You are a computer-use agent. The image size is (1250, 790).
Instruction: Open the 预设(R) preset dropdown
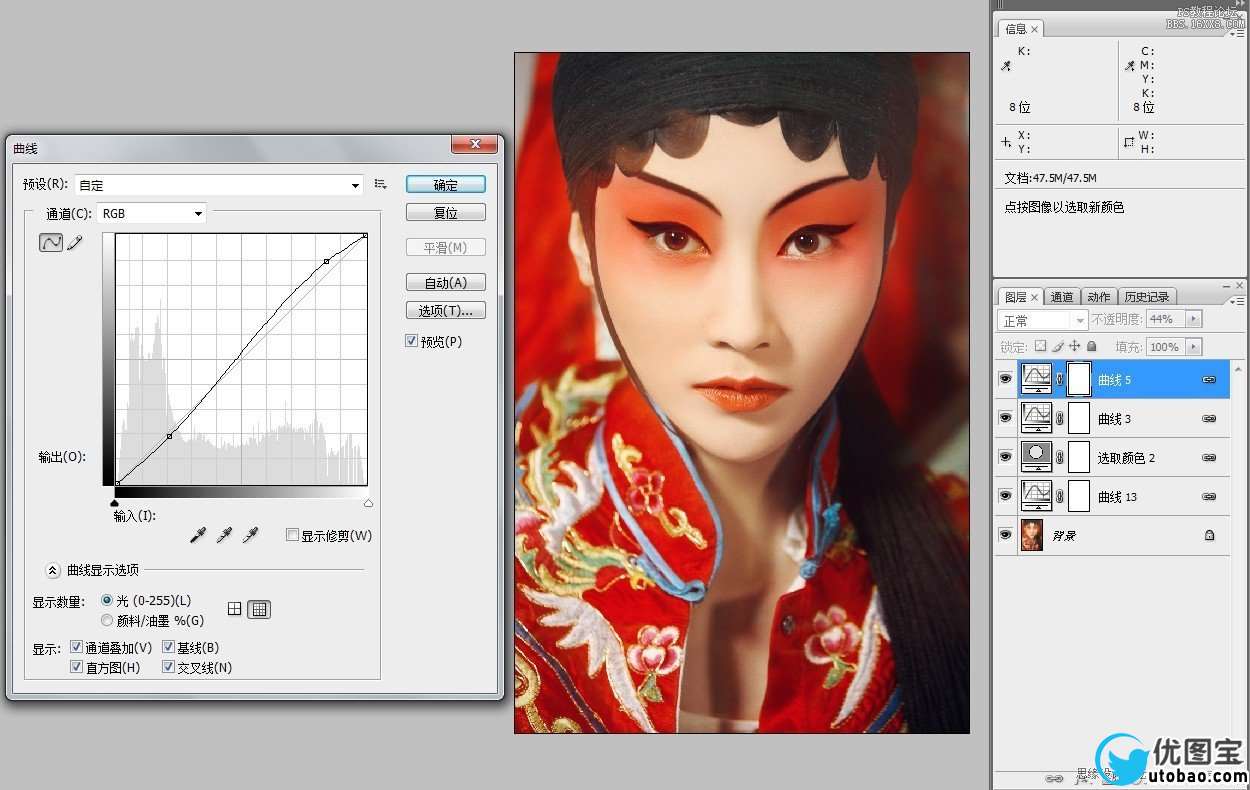219,185
